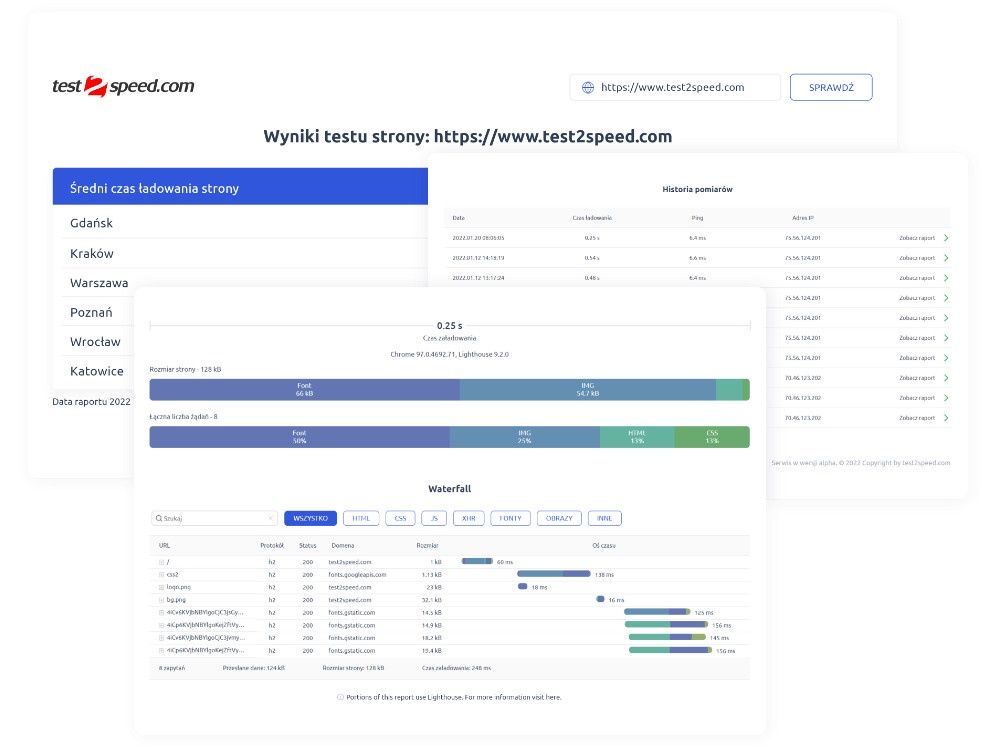
Task: Expand the bg.png request row
Action: pos(161,600)
